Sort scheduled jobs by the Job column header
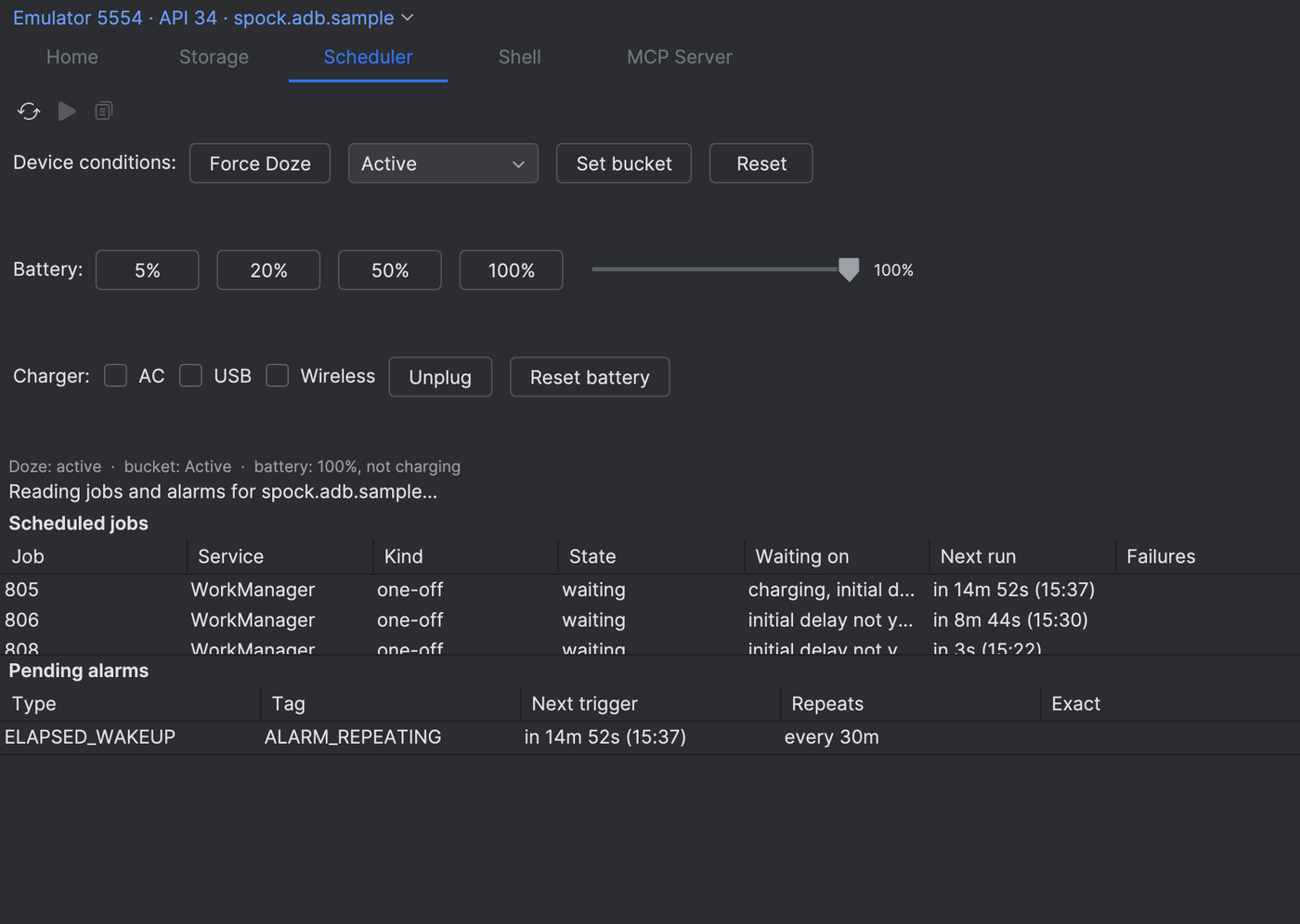Viewport: 1300px width, 924px height. 93,556
